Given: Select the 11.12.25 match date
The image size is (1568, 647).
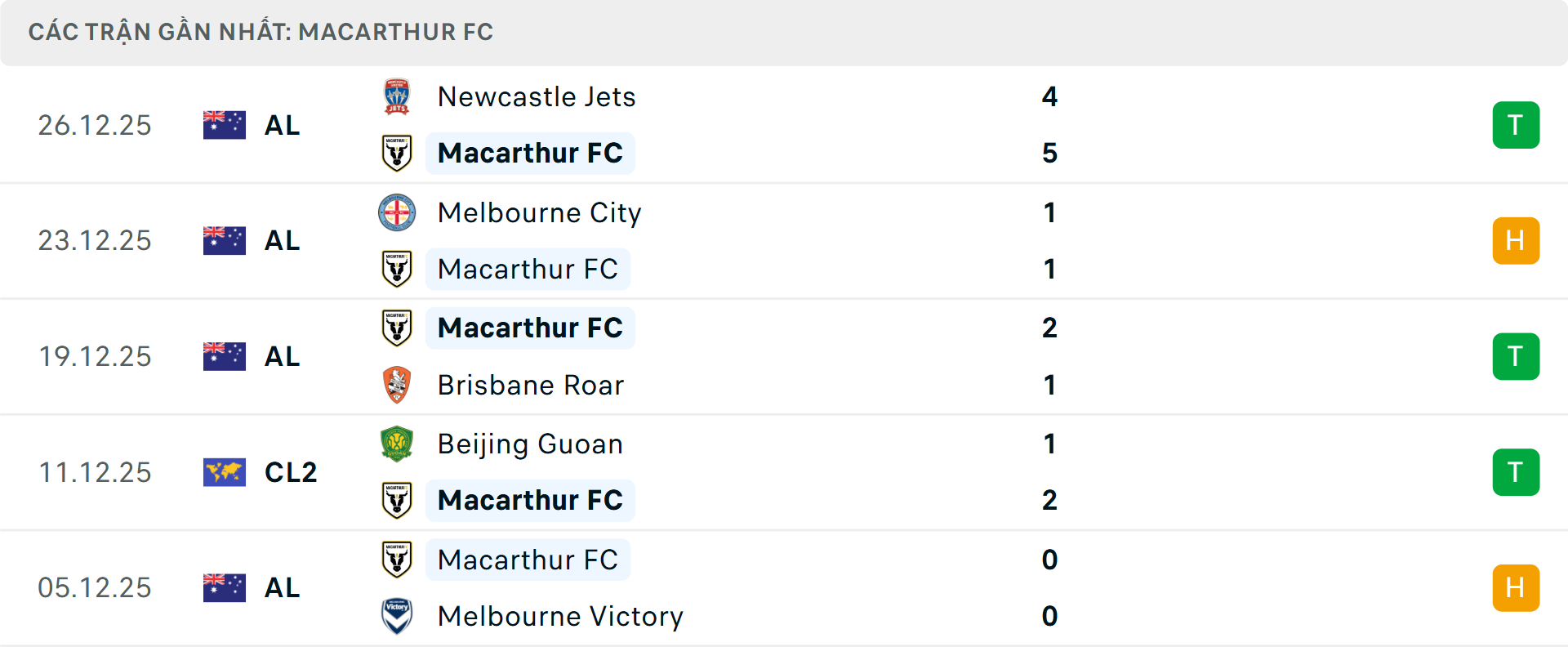Looking at the screenshot, I should click(95, 472).
